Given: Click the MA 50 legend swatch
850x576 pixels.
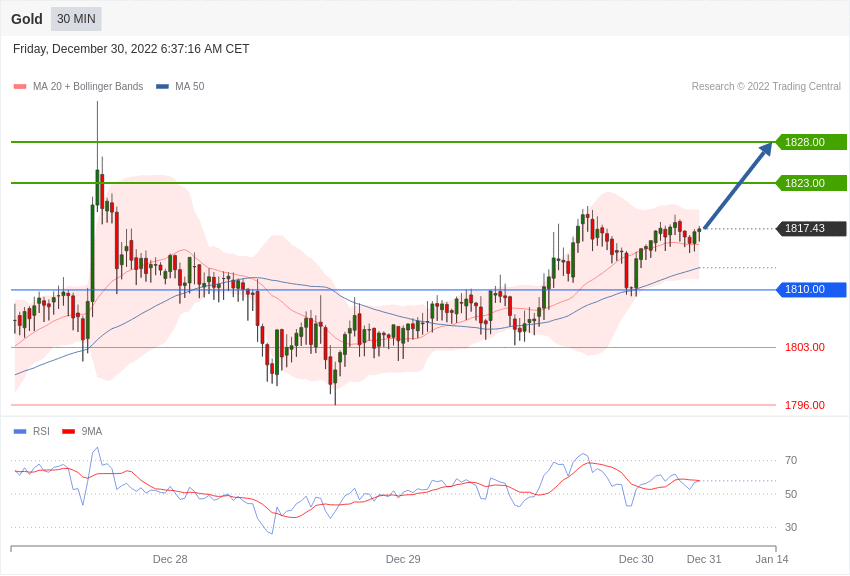Looking at the screenshot, I should (162, 87).
